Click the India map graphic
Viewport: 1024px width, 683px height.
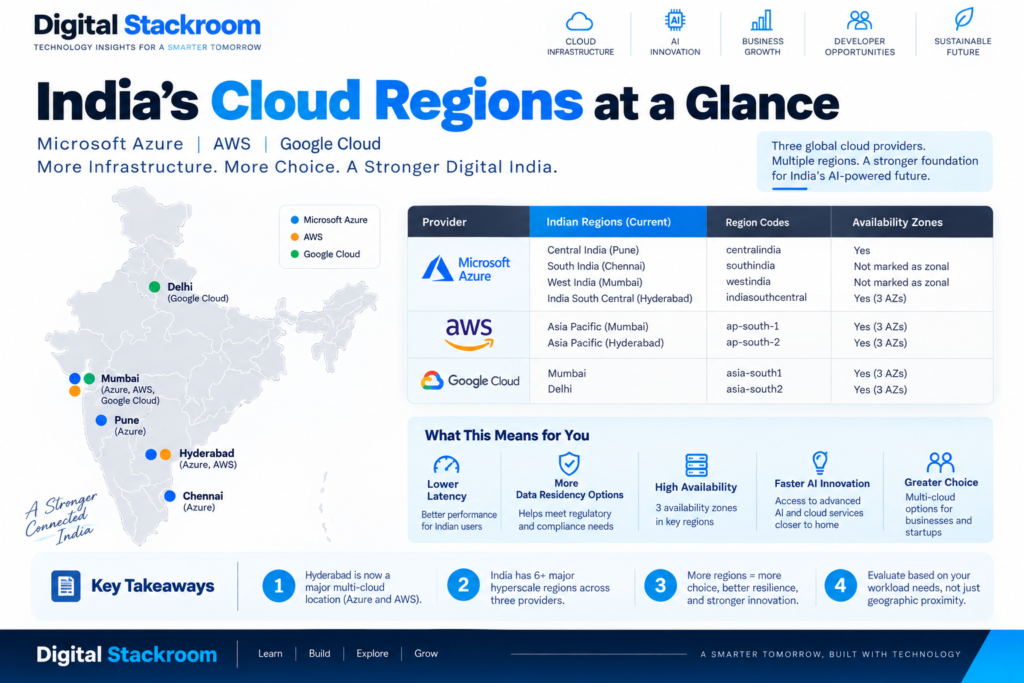[x=211, y=366]
